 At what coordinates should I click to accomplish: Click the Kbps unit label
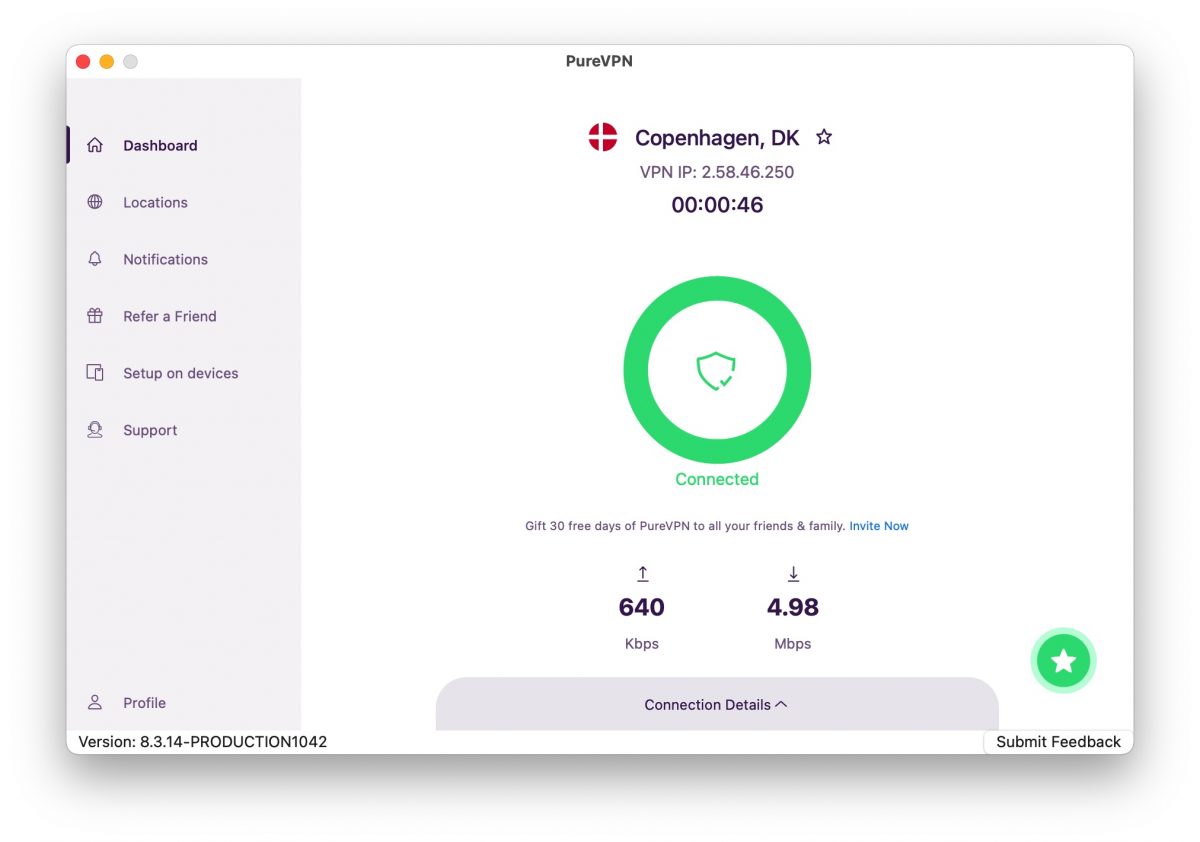[x=642, y=644]
